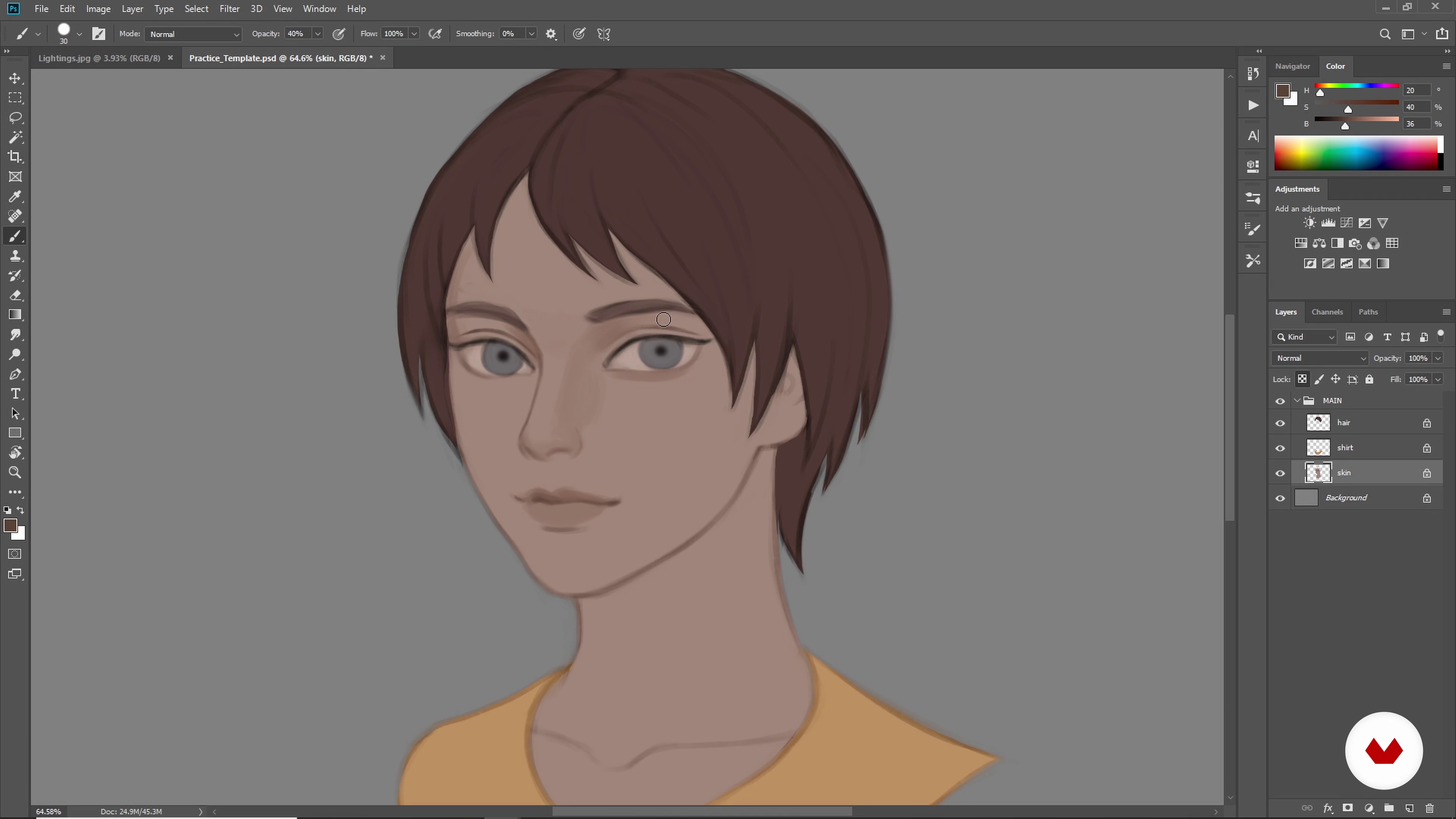Hide the hair layer

pos(1280,423)
